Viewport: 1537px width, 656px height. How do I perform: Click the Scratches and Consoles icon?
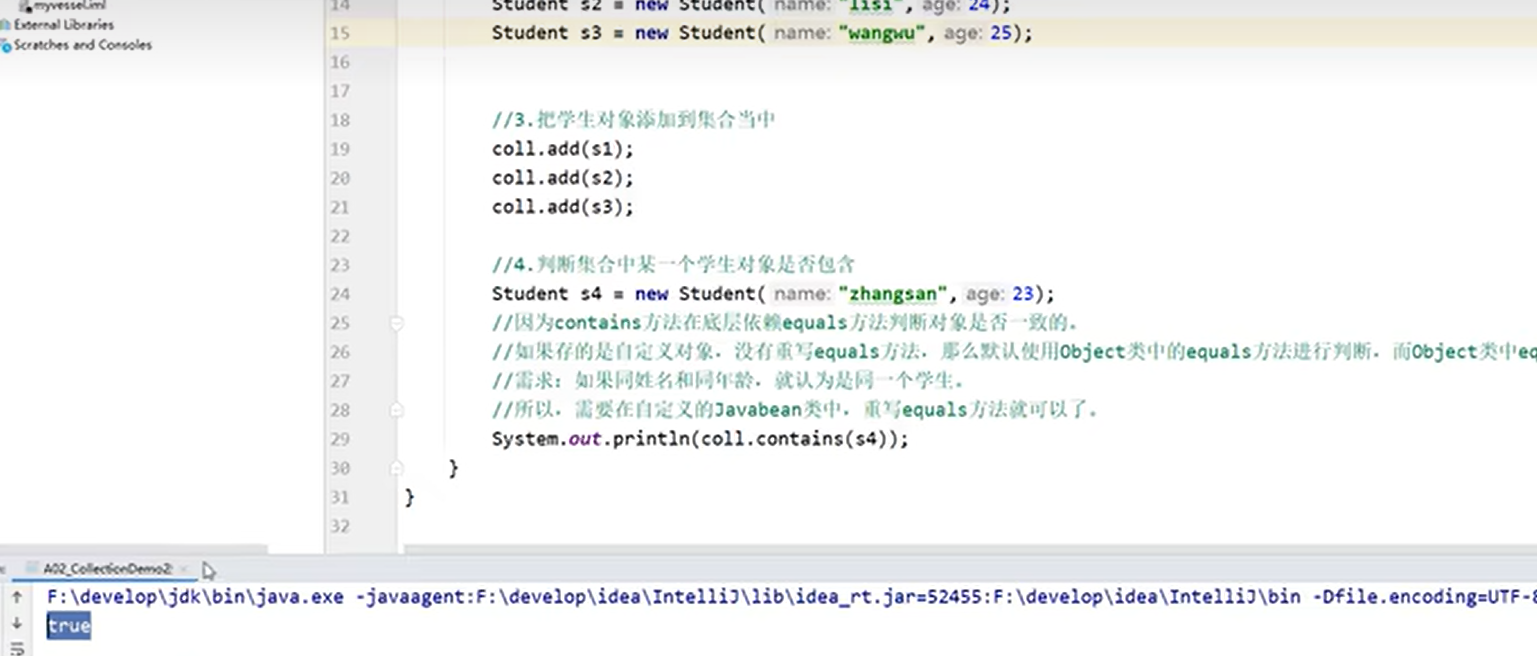point(6,45)
